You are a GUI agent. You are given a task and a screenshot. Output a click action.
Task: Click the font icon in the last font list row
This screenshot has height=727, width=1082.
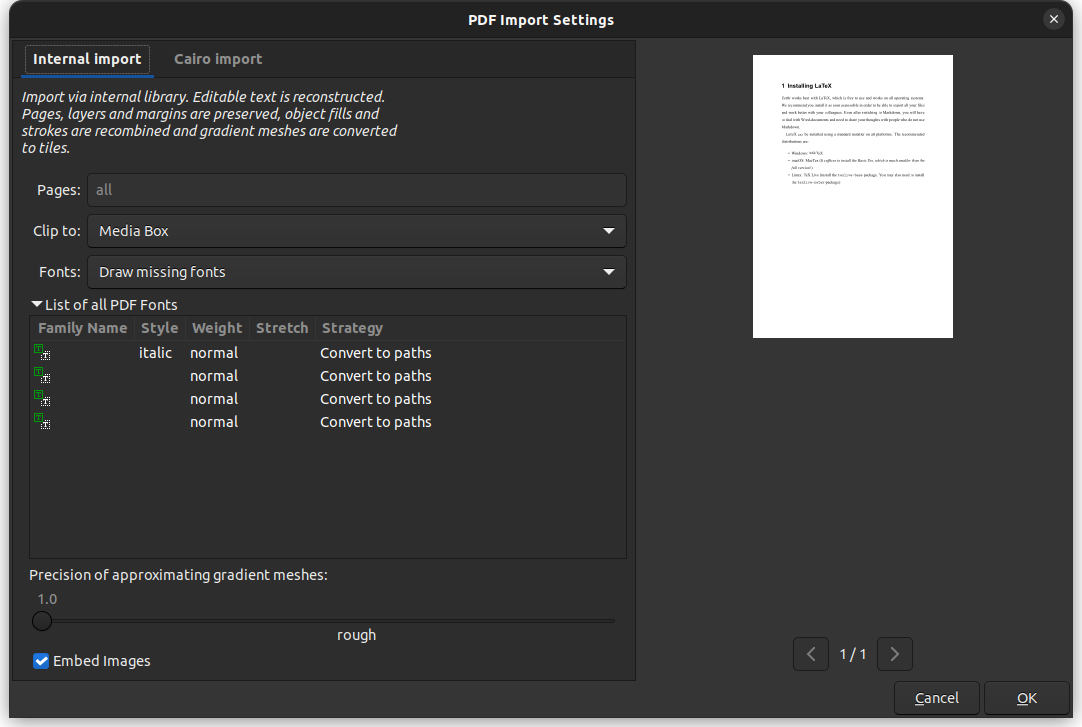tap(42, 421)
